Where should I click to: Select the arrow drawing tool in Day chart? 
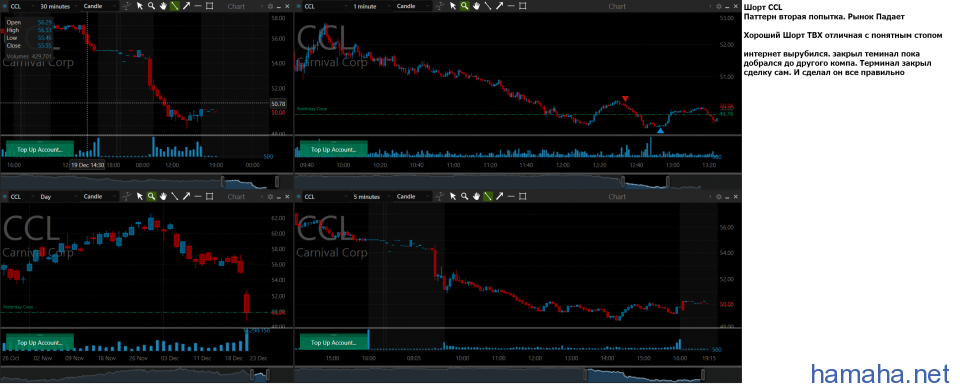point(186,196)
